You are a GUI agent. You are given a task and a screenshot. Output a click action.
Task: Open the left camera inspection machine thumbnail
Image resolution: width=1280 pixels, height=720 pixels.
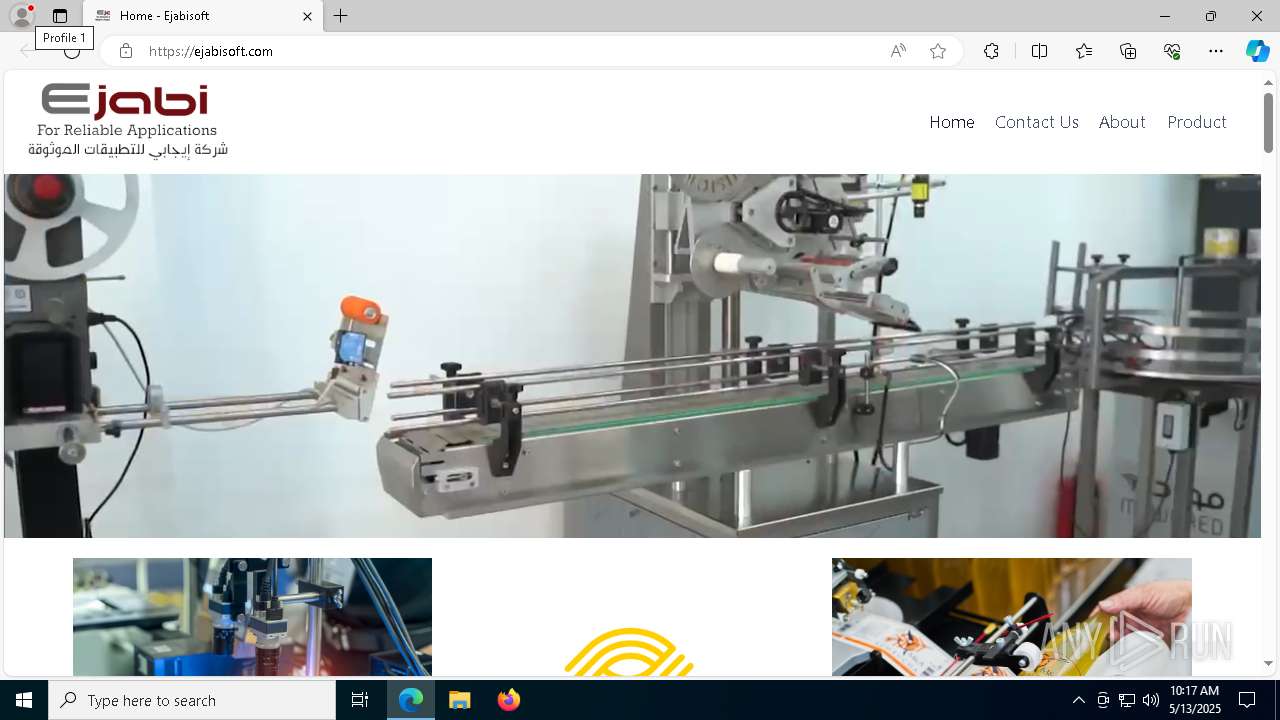tap(252, 617)
